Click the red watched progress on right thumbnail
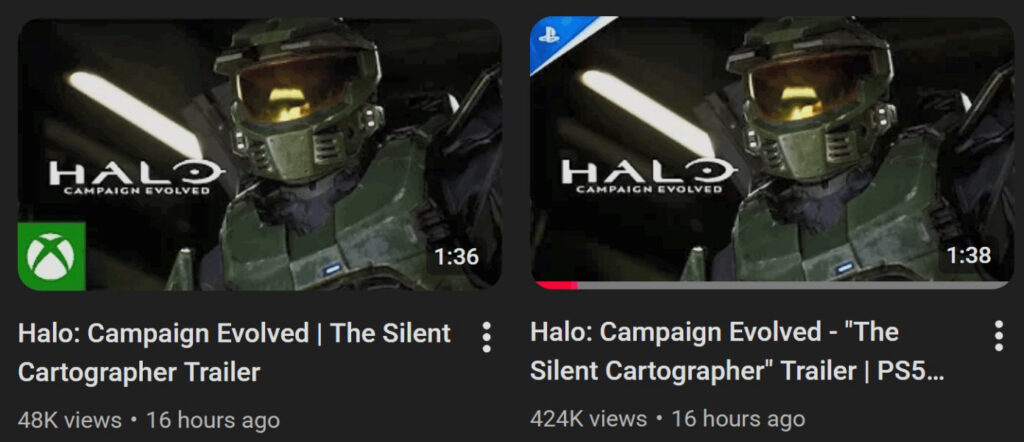Image resolution: width=1024 pixels, height=442 pixels. (x=556, y=285)
